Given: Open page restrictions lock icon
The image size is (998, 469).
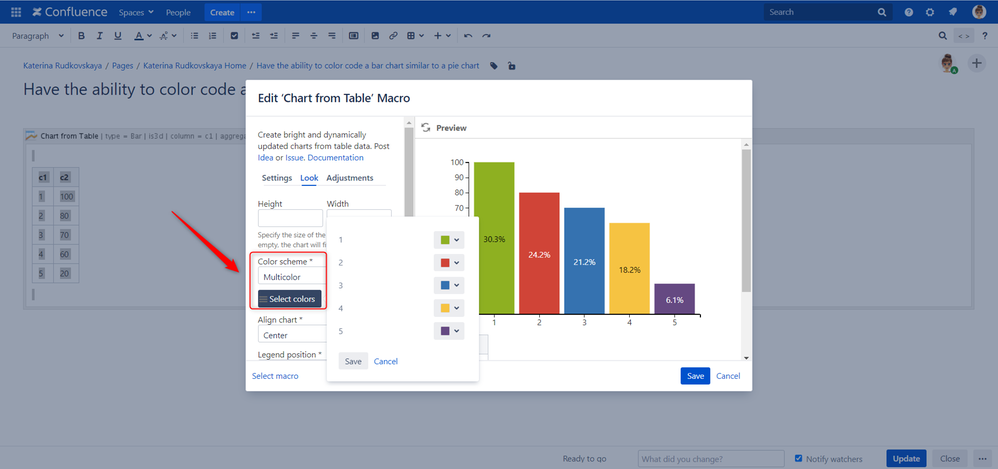Looking at the screenshot, I should pyautogui.click(x=511, y=66).
